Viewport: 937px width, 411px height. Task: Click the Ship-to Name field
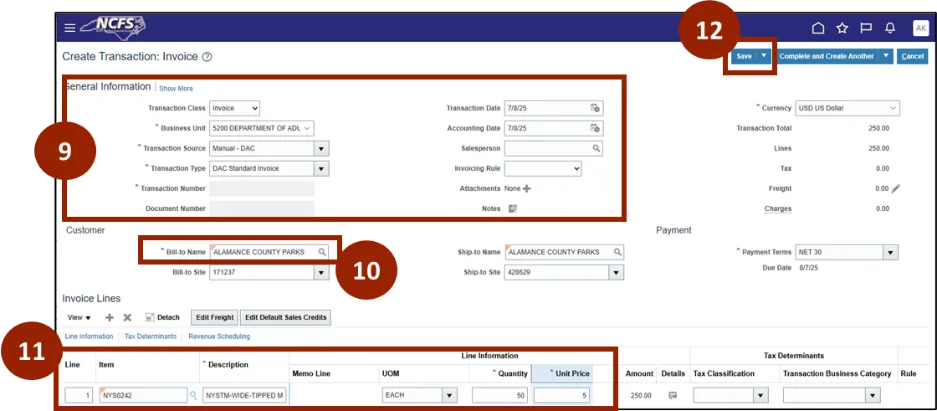pos(564,252)
